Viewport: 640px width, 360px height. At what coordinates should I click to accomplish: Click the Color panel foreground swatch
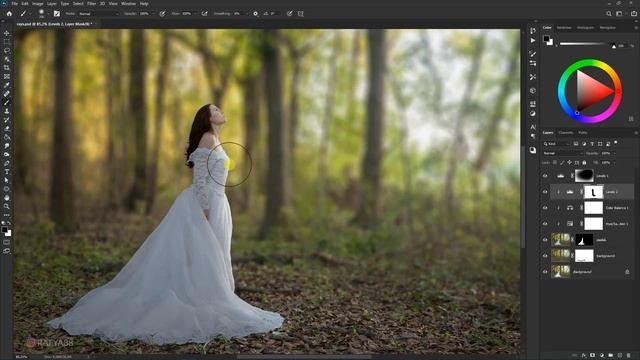(546, 38)
